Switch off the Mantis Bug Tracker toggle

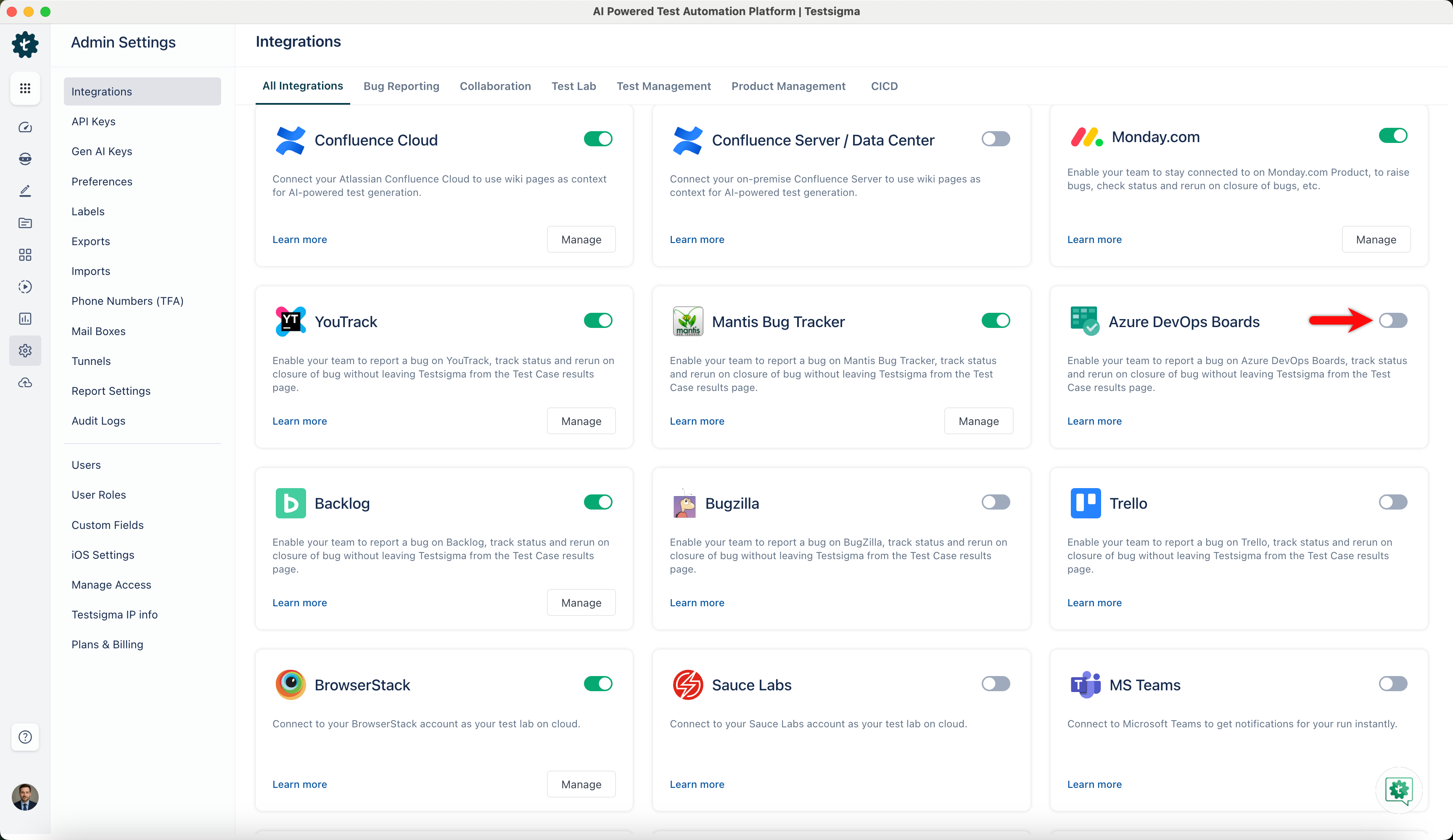[x=995, y=320]
